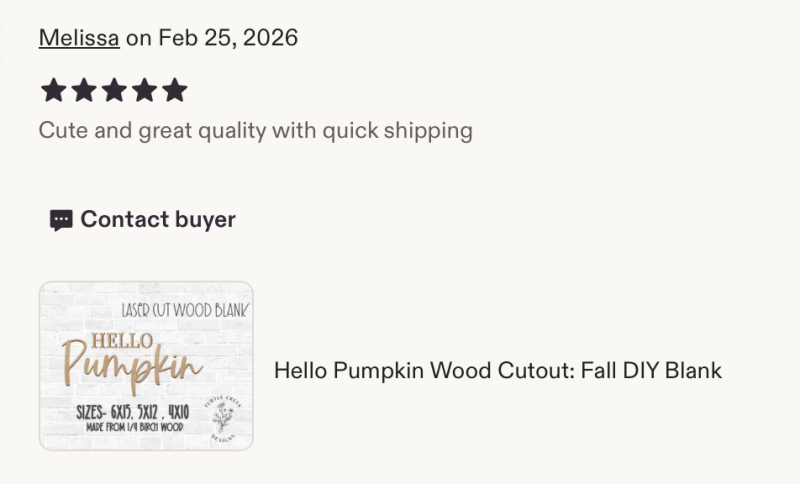
Task: Click the fifth rating star
Action: pyautogui.click(x=175, y=90)
